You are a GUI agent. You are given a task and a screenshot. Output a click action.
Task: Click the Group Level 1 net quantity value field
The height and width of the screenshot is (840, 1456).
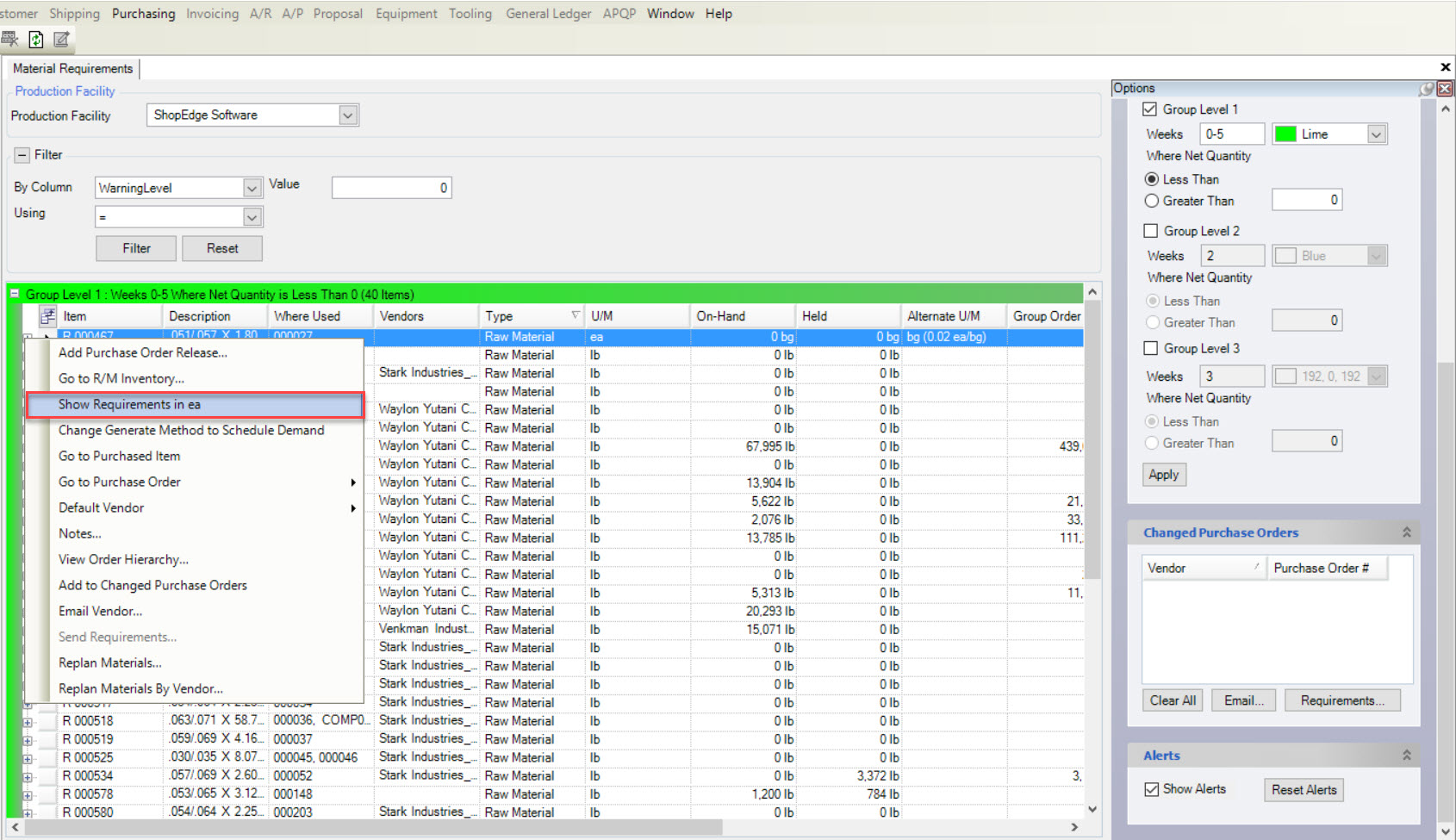tap(1307, 200)
